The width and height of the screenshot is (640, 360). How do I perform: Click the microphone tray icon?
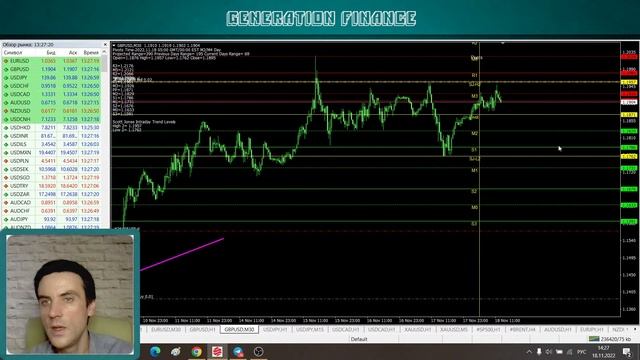[539, 351]
